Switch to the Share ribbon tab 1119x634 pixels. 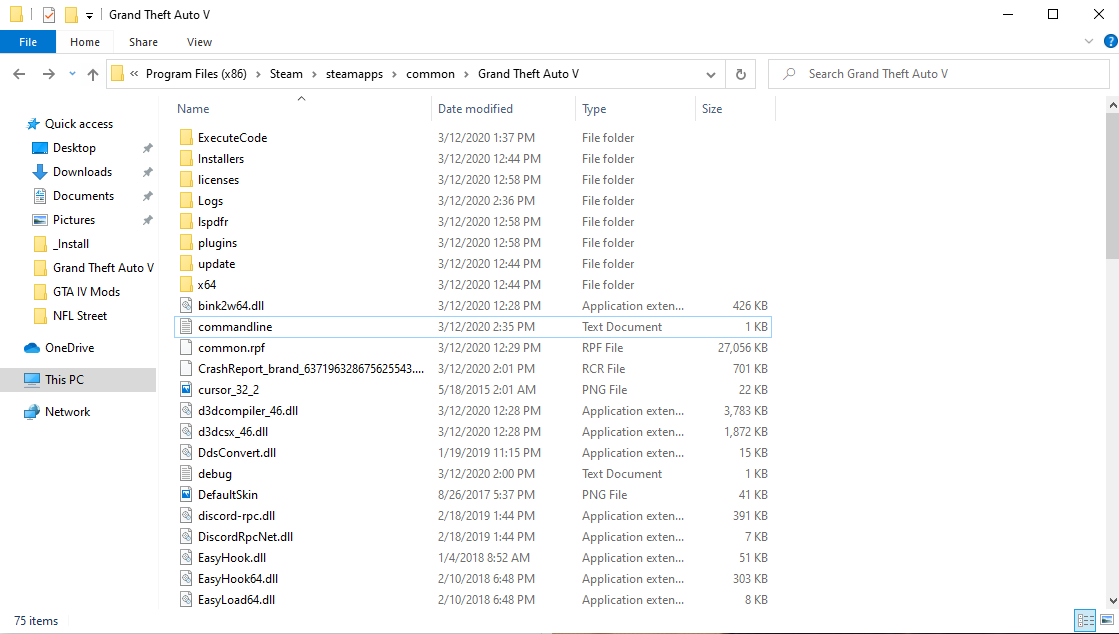[143, 42]
